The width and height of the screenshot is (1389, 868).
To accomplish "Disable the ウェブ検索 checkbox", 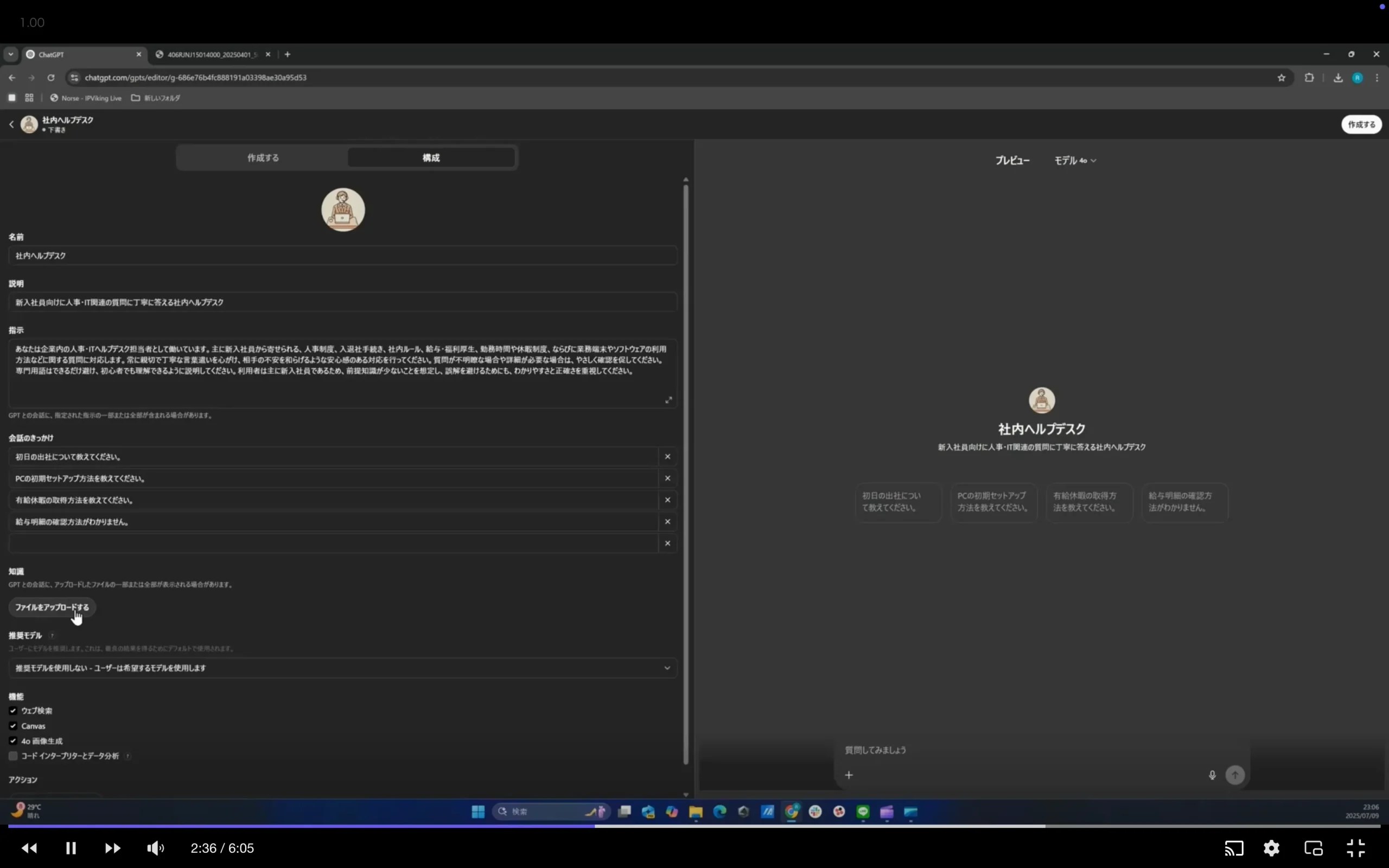I will click(12, 711).
